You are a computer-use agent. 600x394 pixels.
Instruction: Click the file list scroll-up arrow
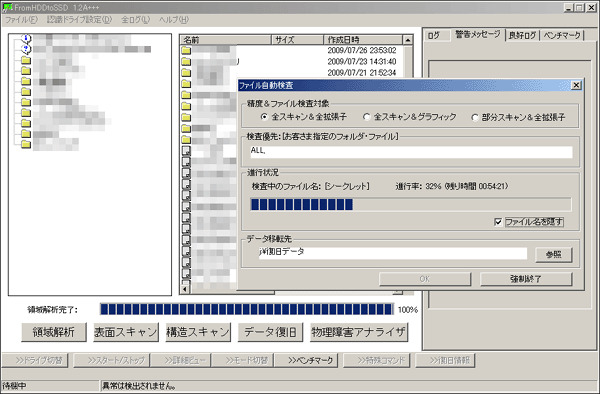click(408, 40)
